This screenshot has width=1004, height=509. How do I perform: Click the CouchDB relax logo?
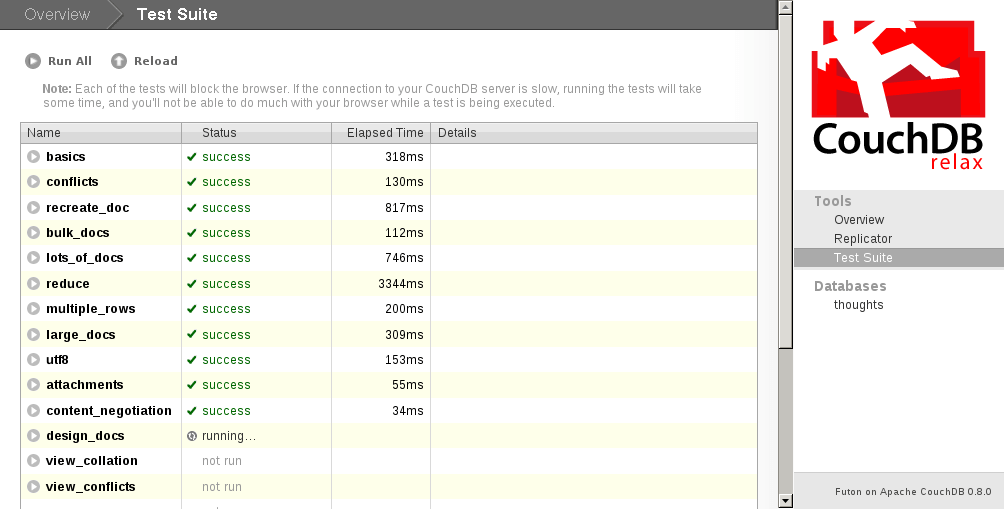[898, 95]
